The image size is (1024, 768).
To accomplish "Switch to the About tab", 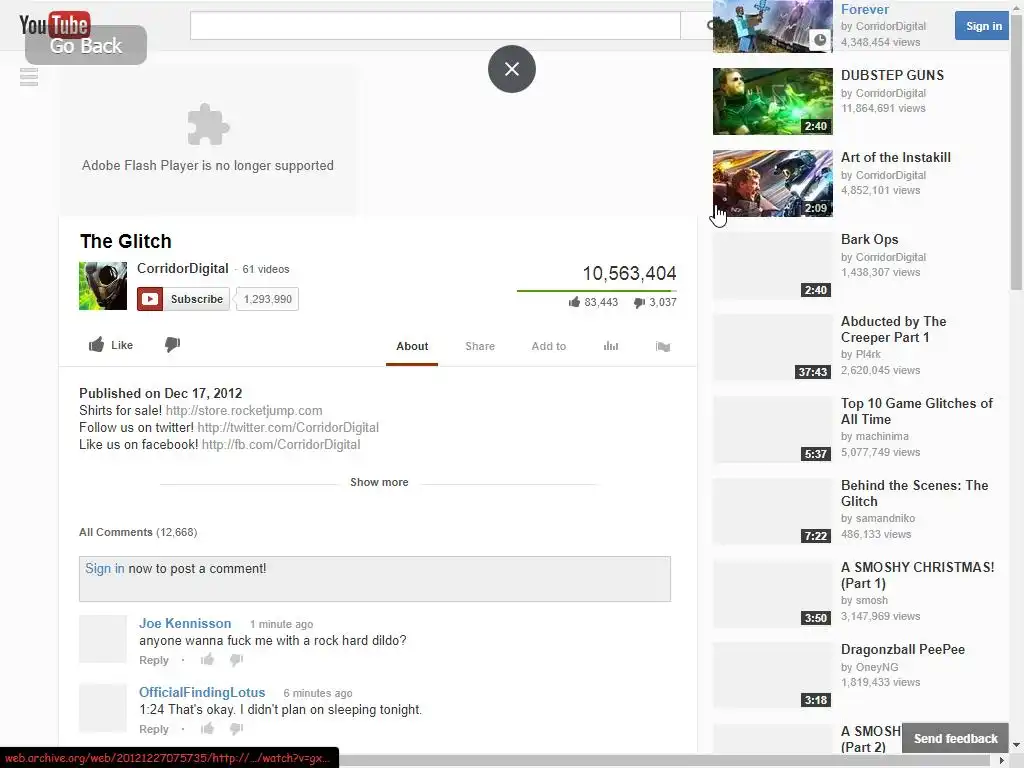I will [412, 346].
